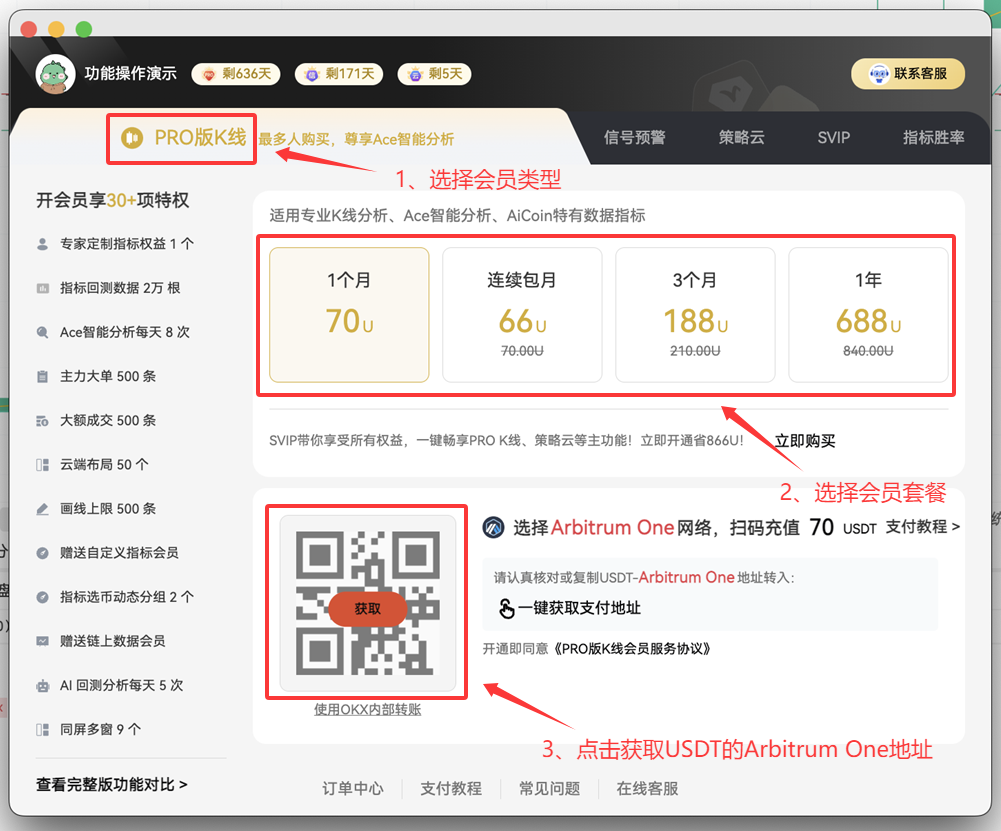Open the 剩636天 membership badge
Screen dimensions: 1001x831
(x=236, y=74)
